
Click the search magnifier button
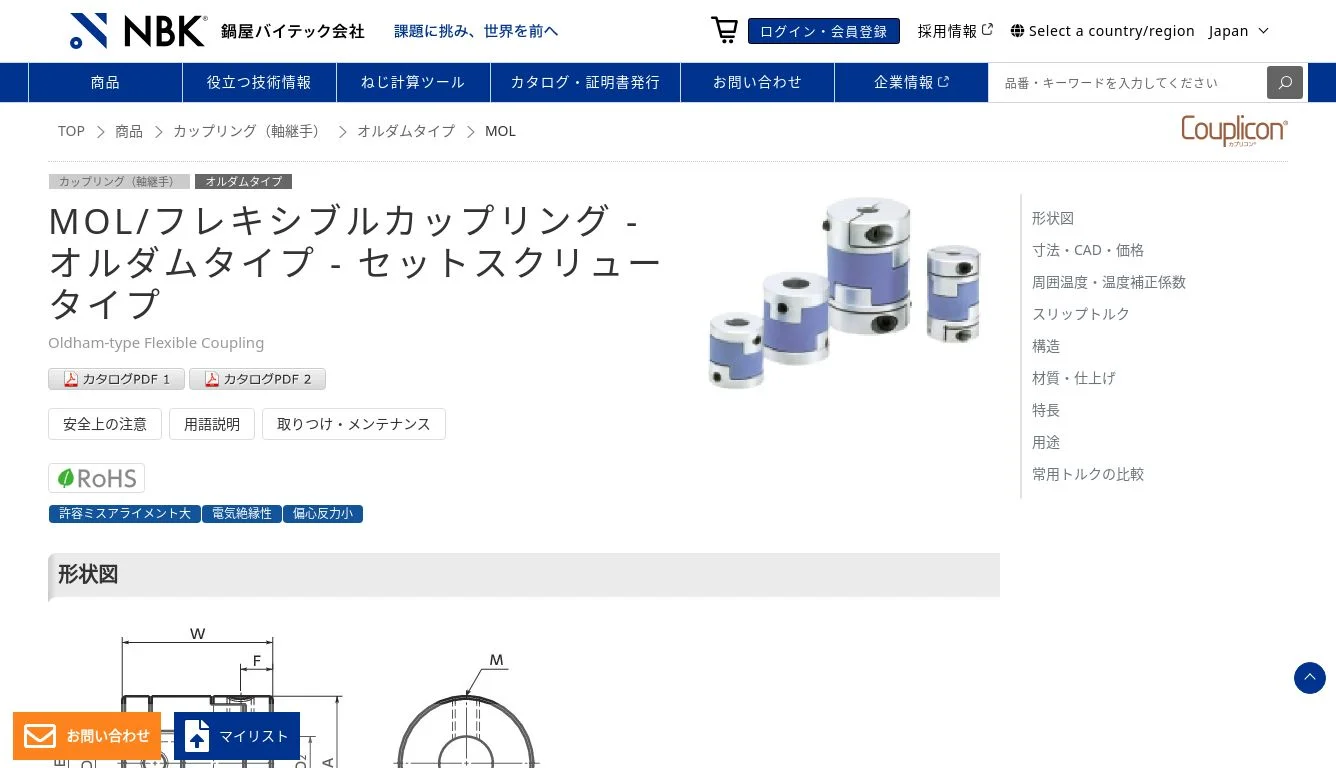1285,82
